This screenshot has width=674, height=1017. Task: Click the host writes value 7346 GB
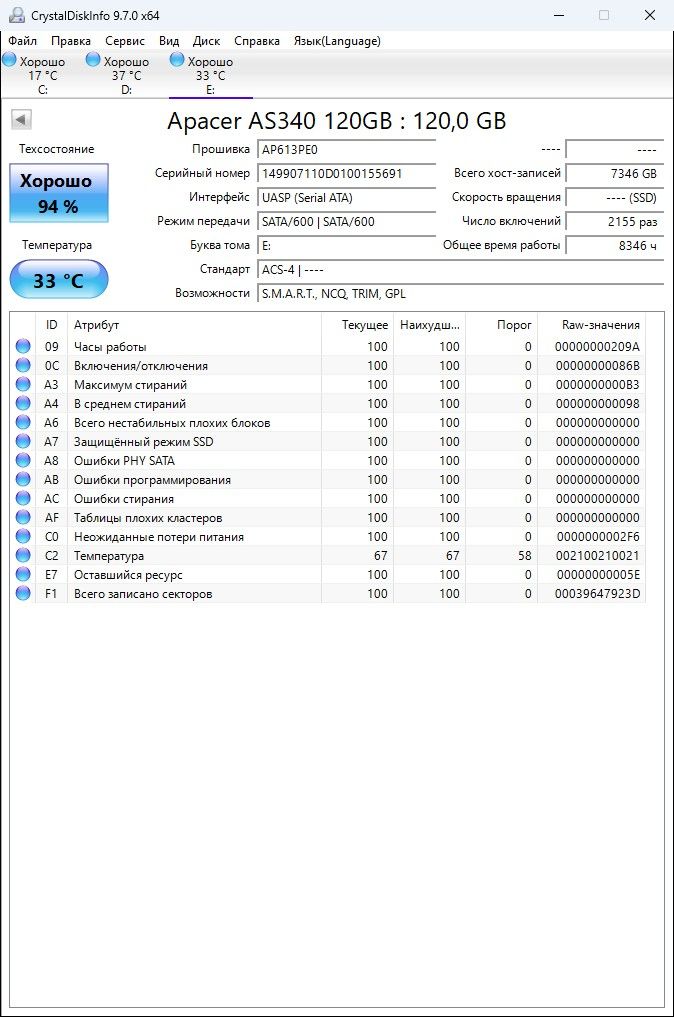pyautogui.click(x=614, y=173)
